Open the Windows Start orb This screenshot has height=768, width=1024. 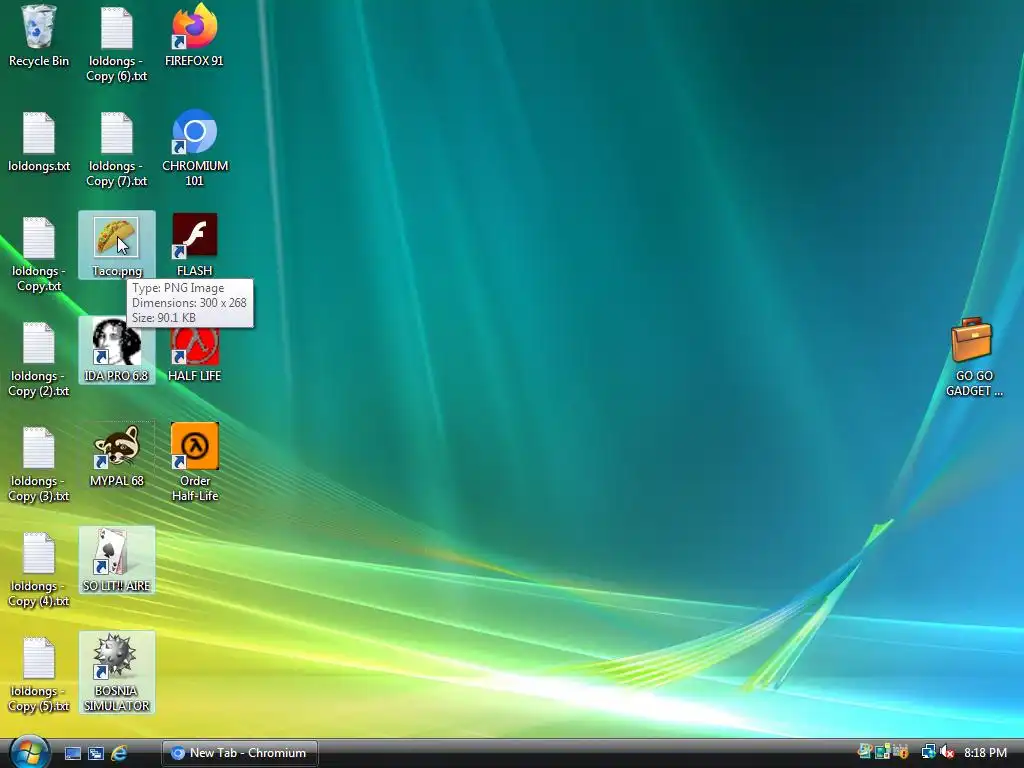tap(28, 752)
